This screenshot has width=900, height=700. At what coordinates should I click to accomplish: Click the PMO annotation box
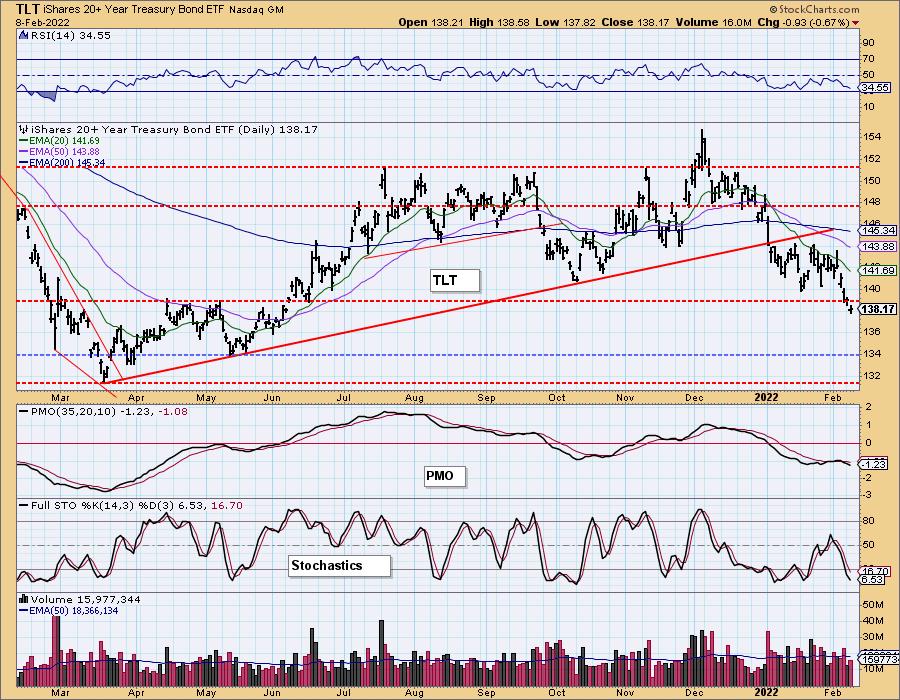click(x=444, y=476)
